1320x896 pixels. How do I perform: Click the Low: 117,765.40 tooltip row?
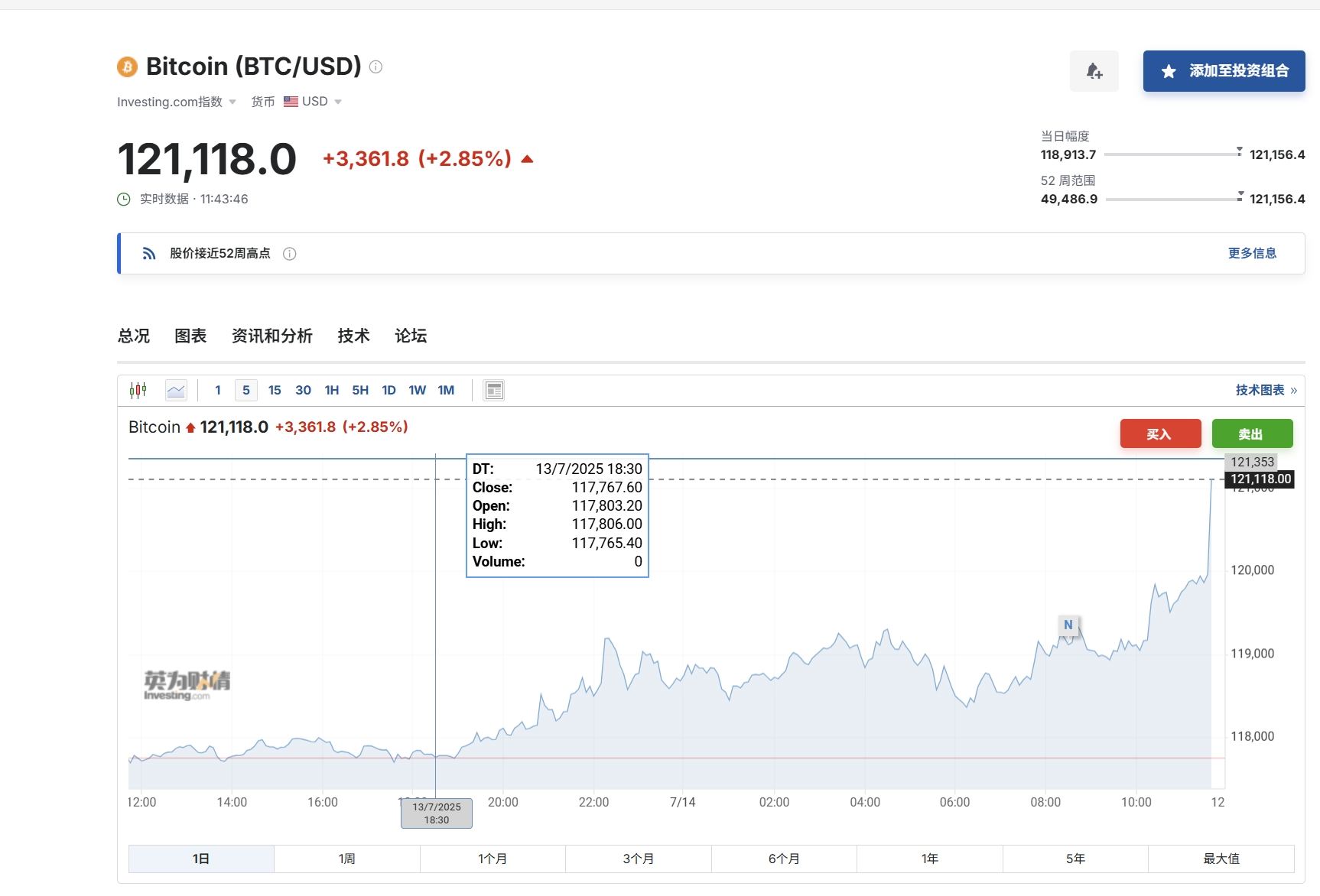(x=558, y=544)
